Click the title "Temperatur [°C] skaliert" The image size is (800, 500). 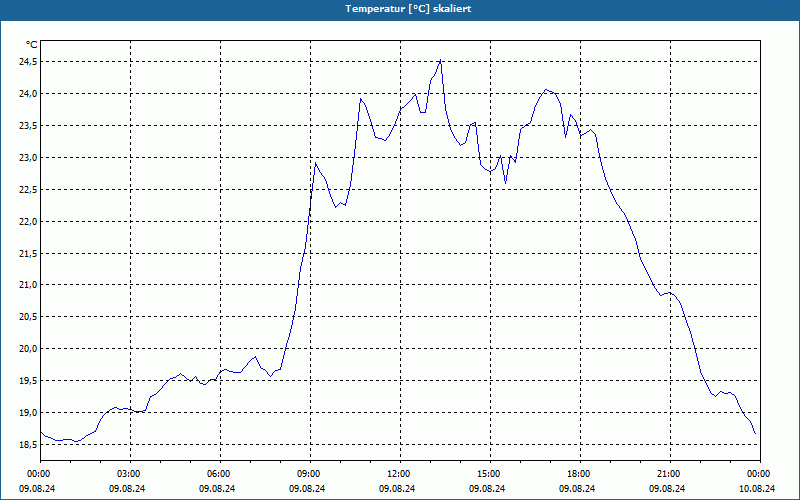(408, 9)
